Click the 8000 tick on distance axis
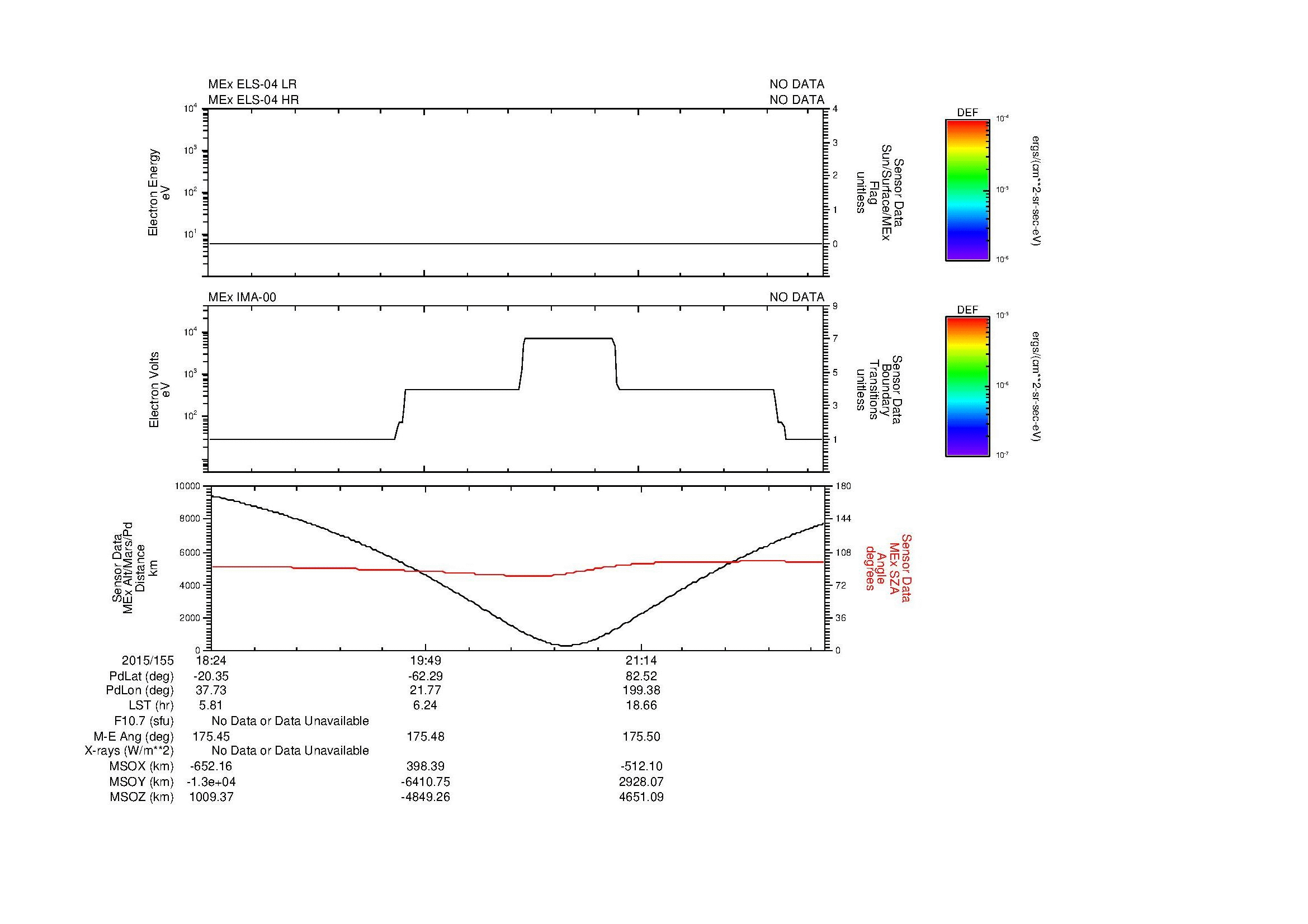The image size is (1308, 924). 190,519
